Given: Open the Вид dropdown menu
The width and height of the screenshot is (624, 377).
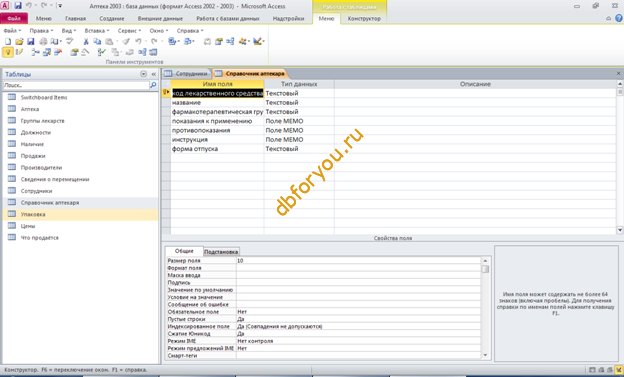Looking at the screenshot, I should tap(68, 31).
